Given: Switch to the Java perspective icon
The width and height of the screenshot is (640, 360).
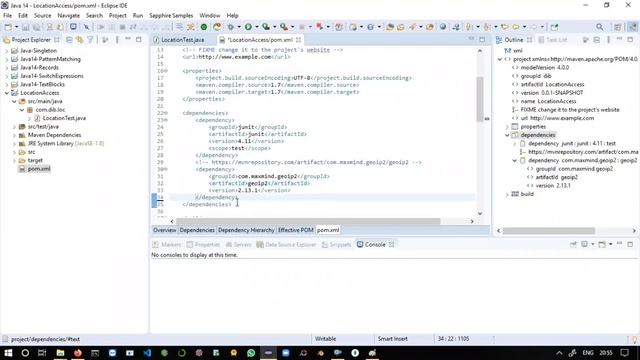Looking at the screenshot, I should pos(632,27).
